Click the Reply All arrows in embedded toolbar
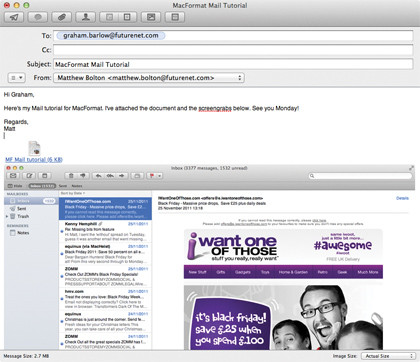This screenshot has width=420, height=362. [110, 176]
